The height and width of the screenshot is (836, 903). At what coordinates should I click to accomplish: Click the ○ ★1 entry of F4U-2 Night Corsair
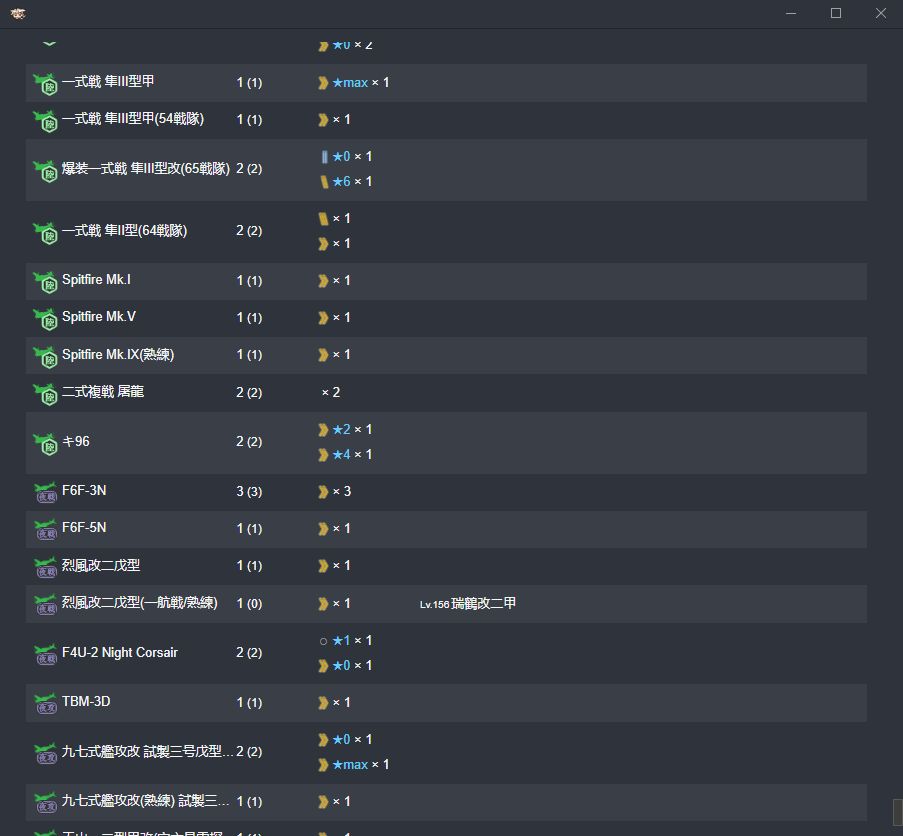tap(341, 641)
